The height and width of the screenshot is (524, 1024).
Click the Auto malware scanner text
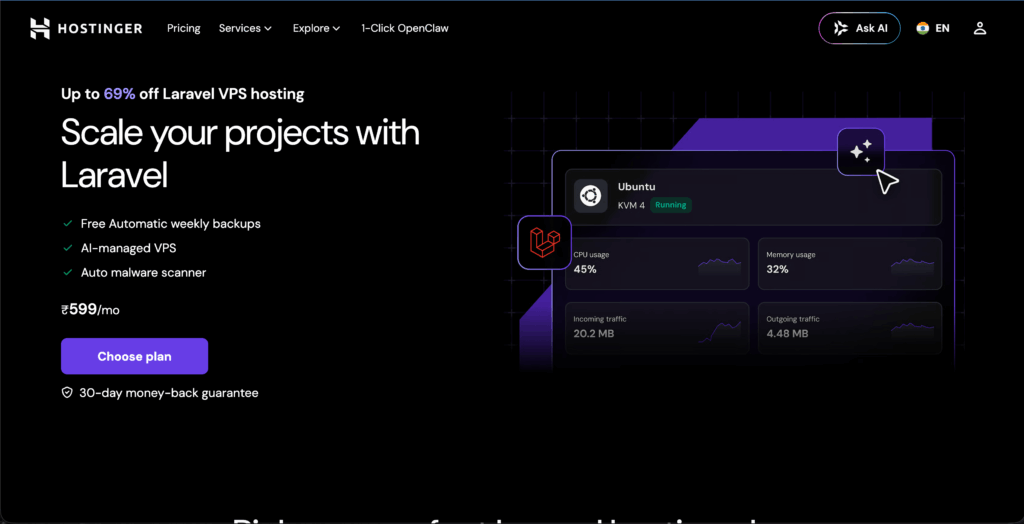pos(144,272)
